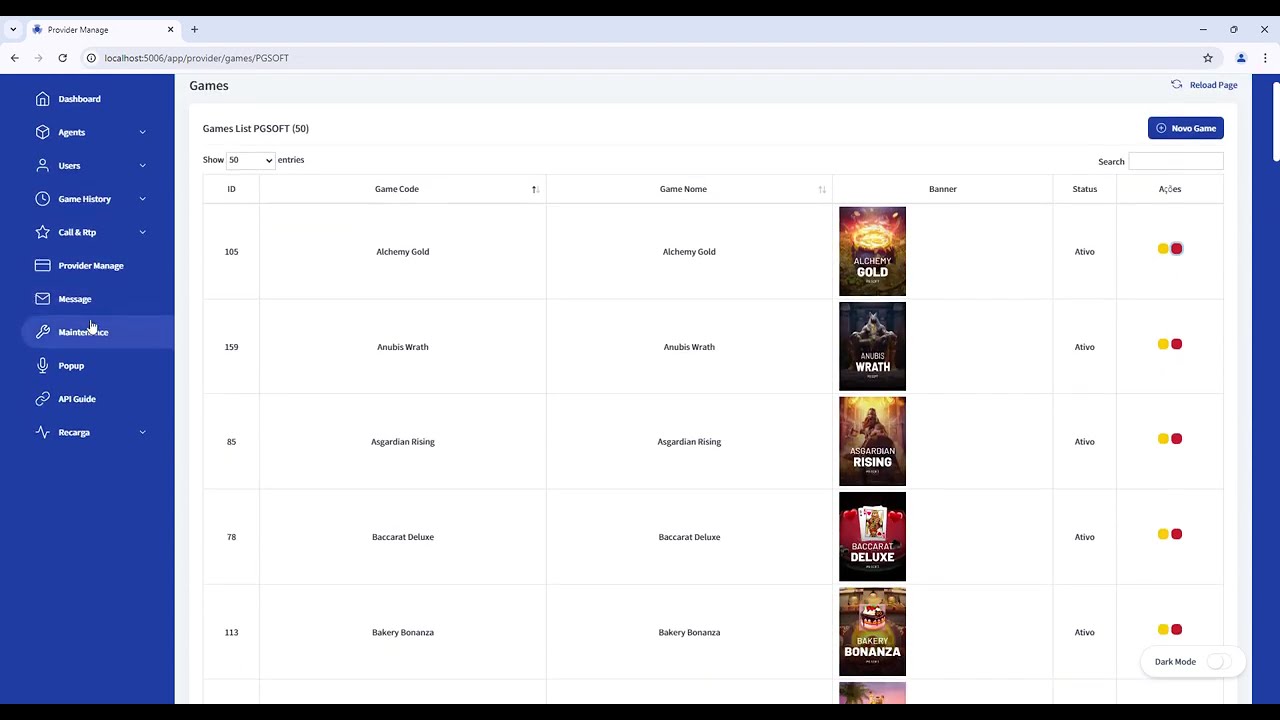Expand the Game History submenu chevron
1280x720 pixels.
tap(142, 199)
